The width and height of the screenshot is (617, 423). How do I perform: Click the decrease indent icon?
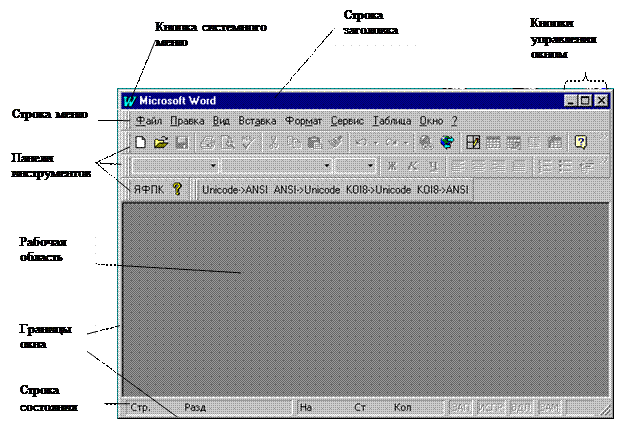(x=586, y=166)
